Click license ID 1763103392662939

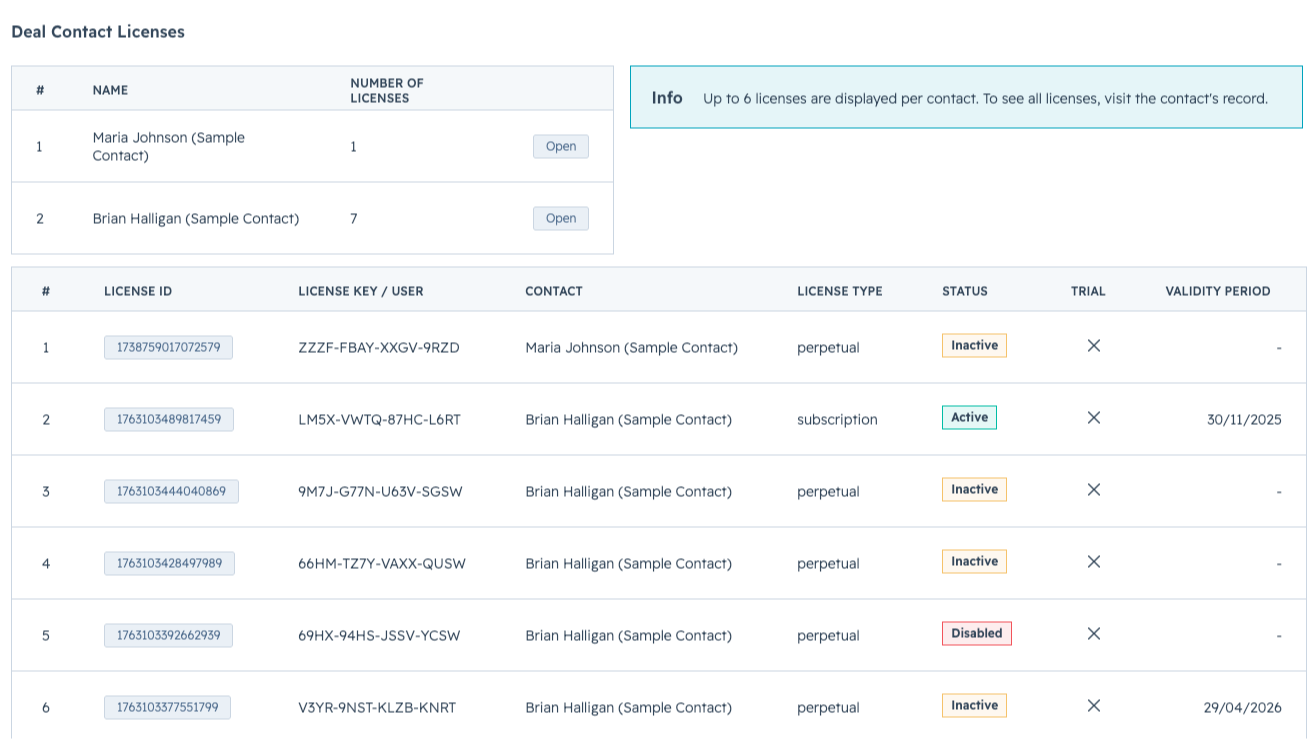coord(168,635)
